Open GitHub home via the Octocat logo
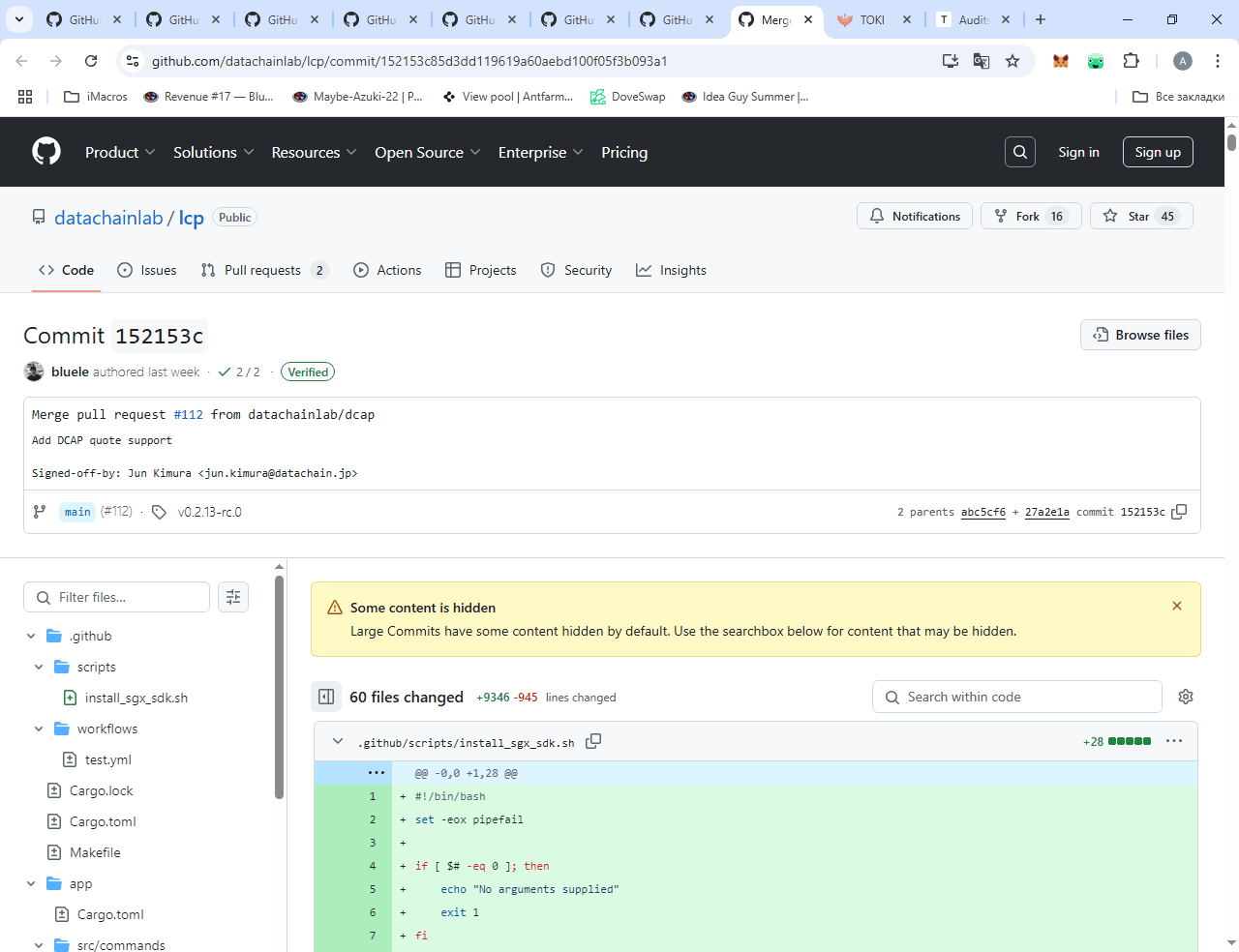 point(46,152)
